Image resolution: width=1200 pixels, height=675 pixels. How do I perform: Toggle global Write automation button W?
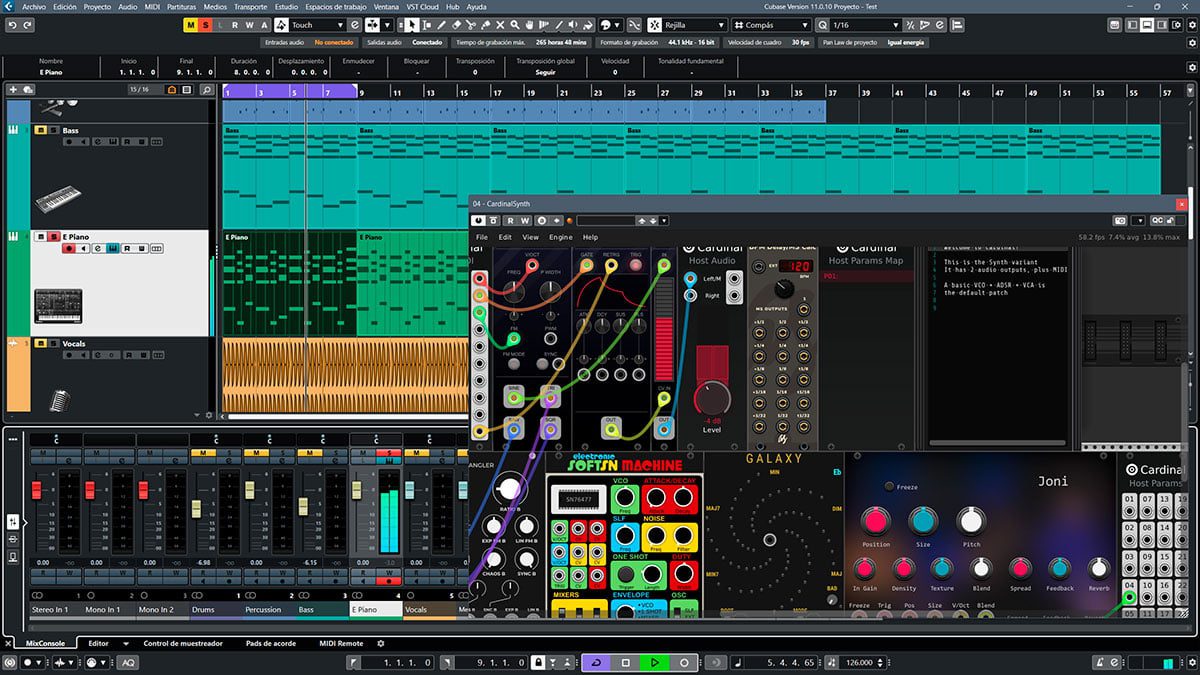click(x=250, y=24)
